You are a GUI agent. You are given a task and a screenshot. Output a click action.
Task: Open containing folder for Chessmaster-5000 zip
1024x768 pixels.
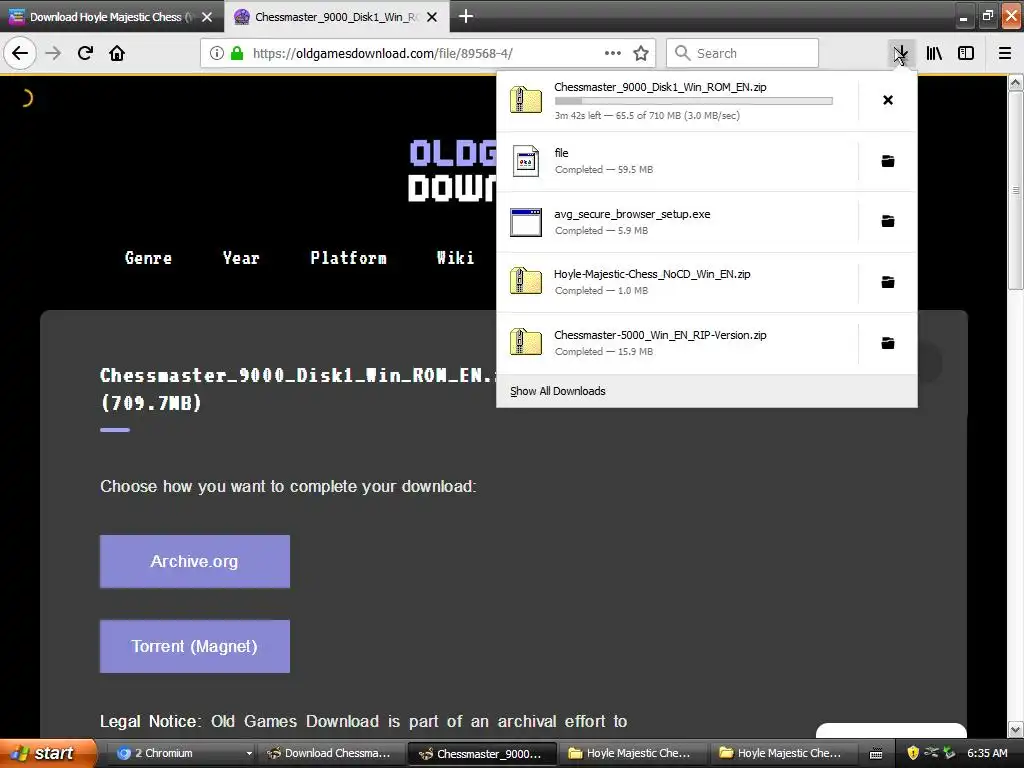888,343
